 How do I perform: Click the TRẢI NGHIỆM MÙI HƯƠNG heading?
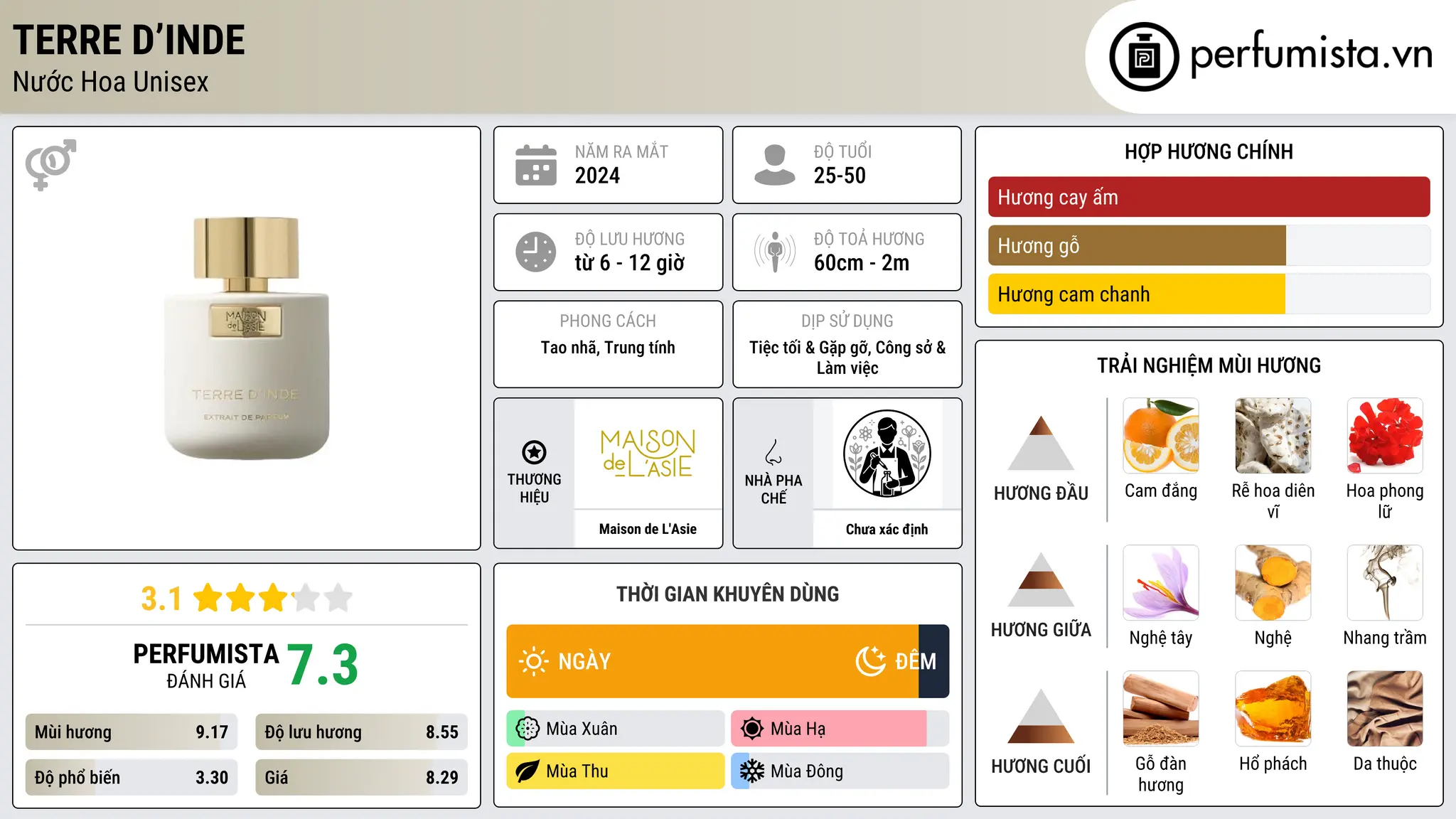(x=1209, y=365)
